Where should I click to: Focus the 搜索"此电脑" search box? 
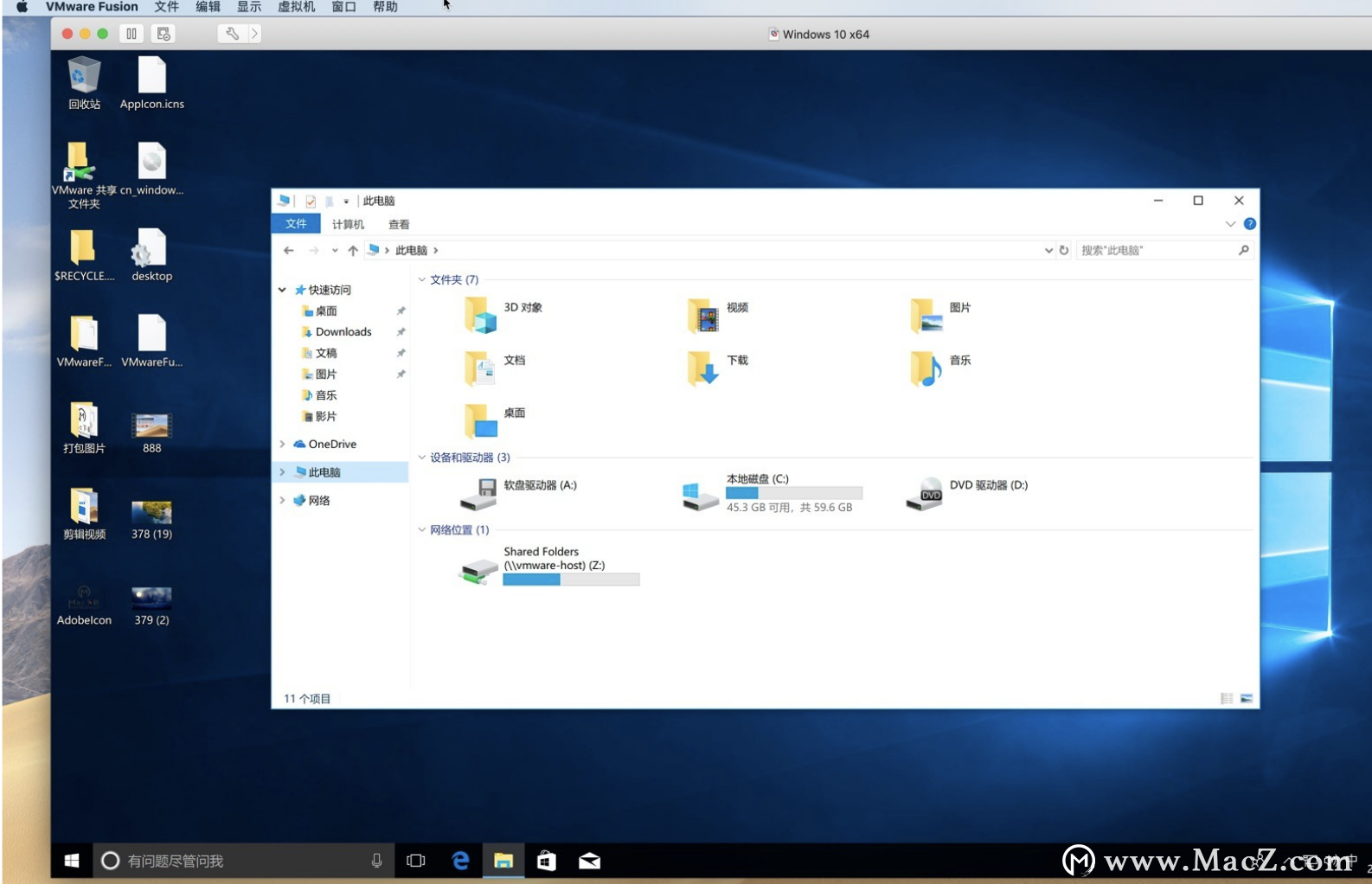pyautogui.click(x=1164, y=250)
